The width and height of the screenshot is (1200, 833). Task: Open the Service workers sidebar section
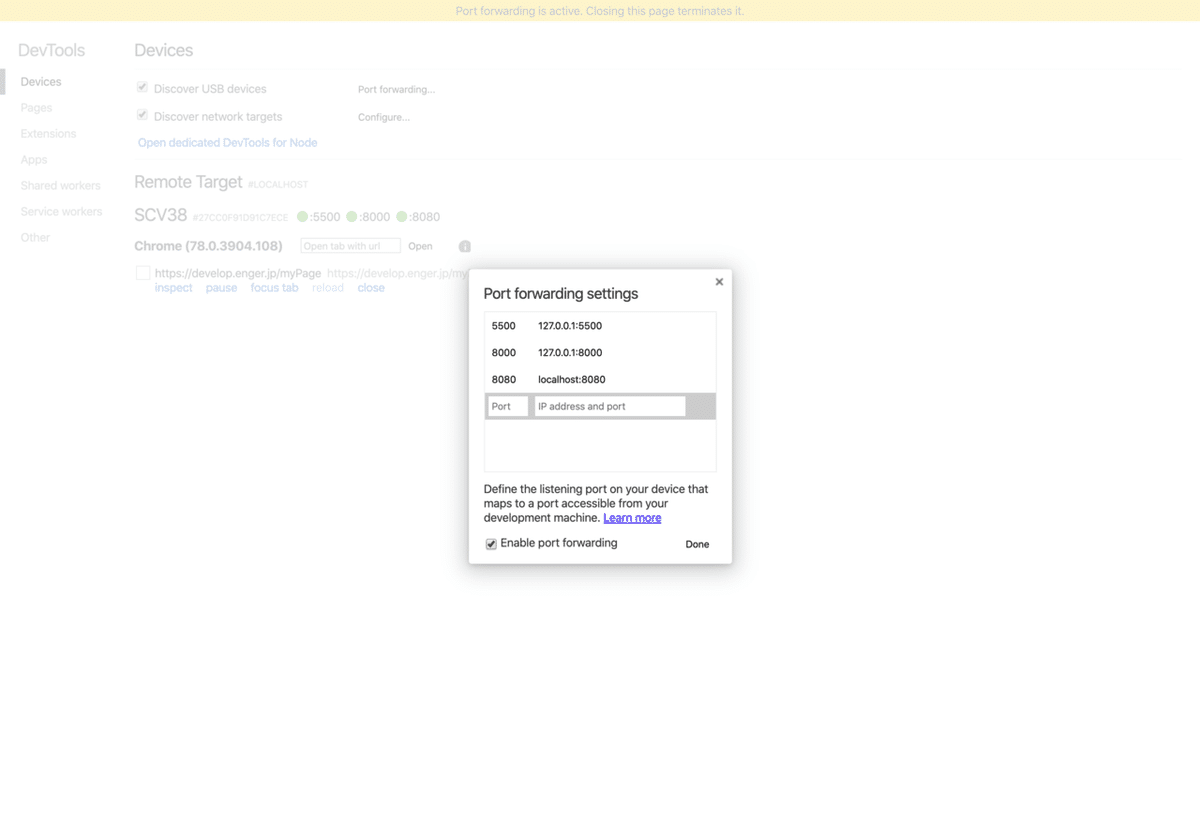point(62,212)
